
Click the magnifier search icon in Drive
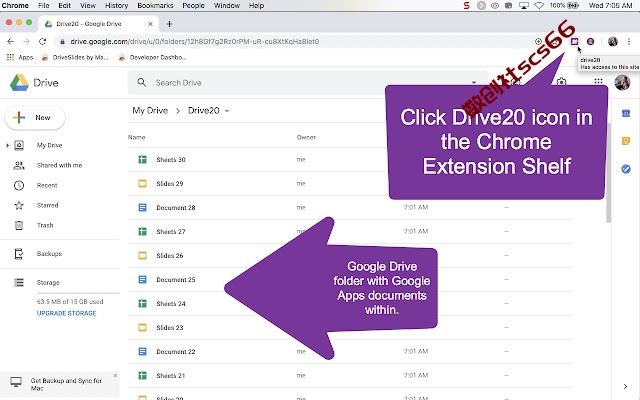pyautogui.click(x=142, y=82)
